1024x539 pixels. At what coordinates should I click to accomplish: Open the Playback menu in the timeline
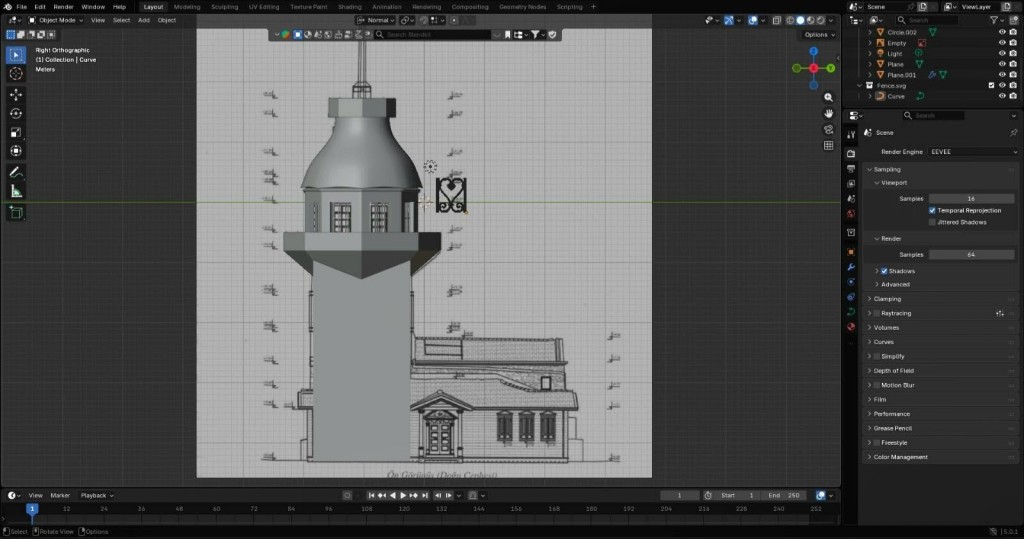(97, 495)
